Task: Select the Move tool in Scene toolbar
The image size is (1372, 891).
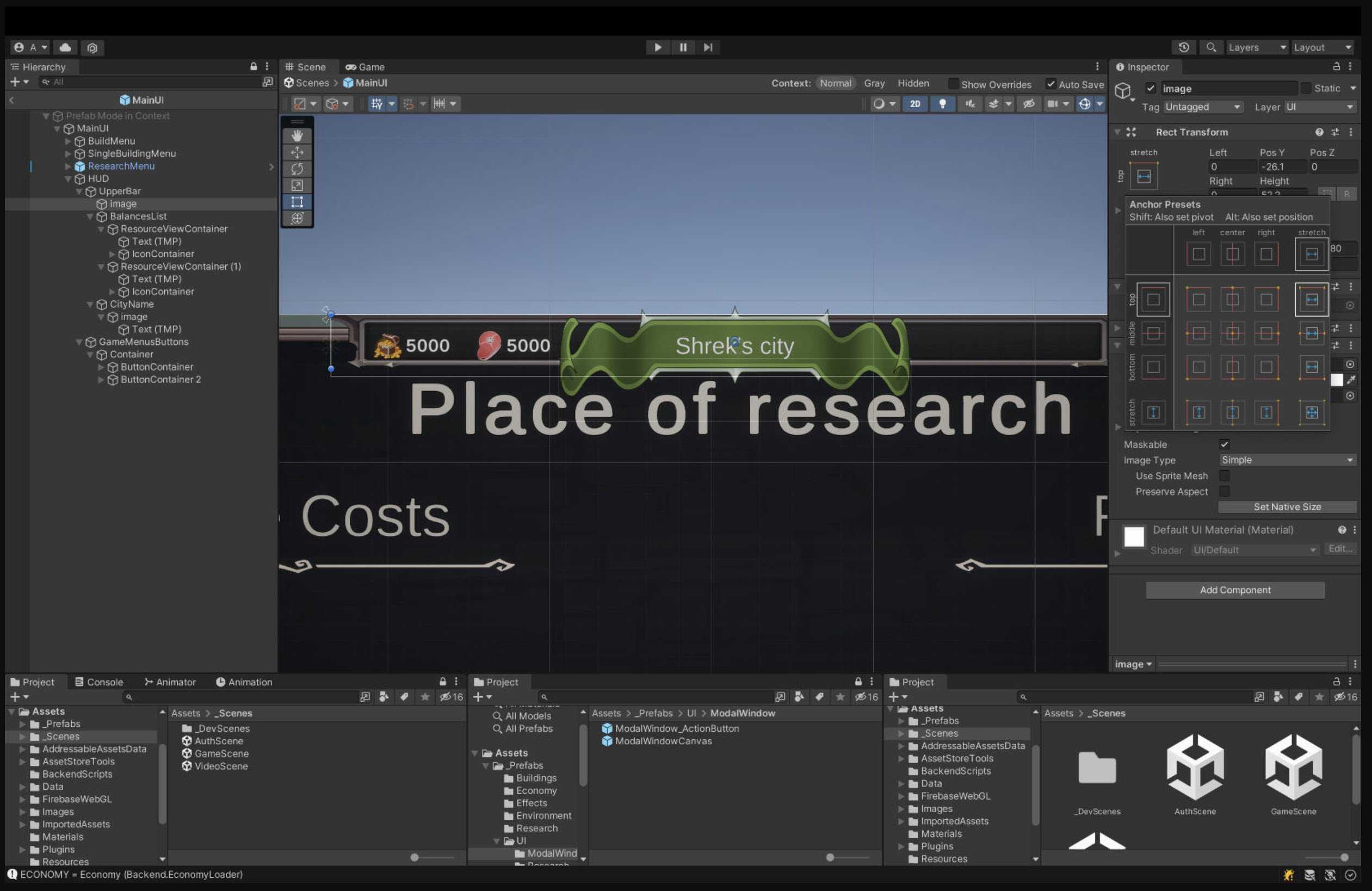Action: pos(297,152)
